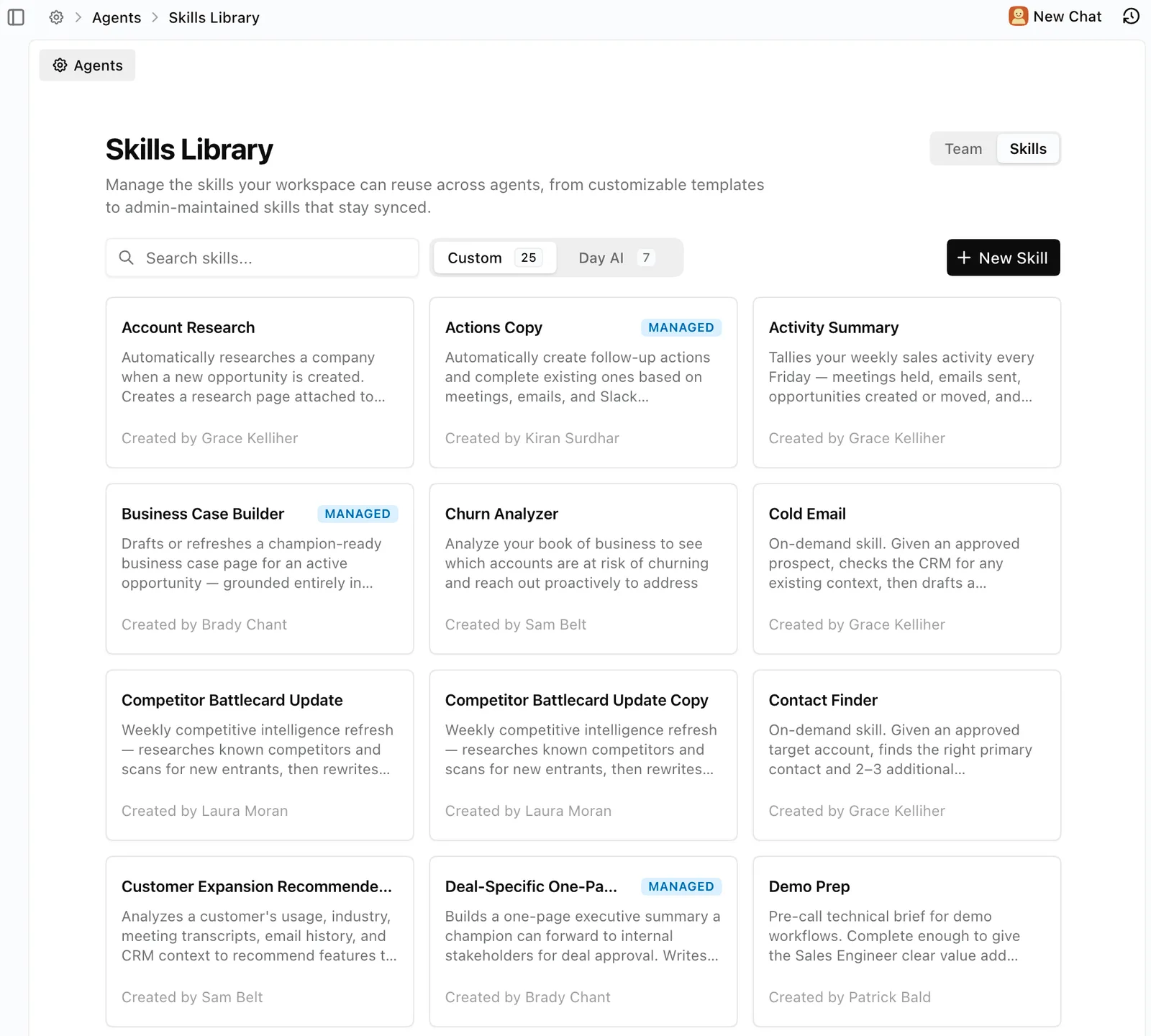1151x1036 pixels.
Task: Click MANAGED badge on Actions Copy
Action: [x=681, y=327]
